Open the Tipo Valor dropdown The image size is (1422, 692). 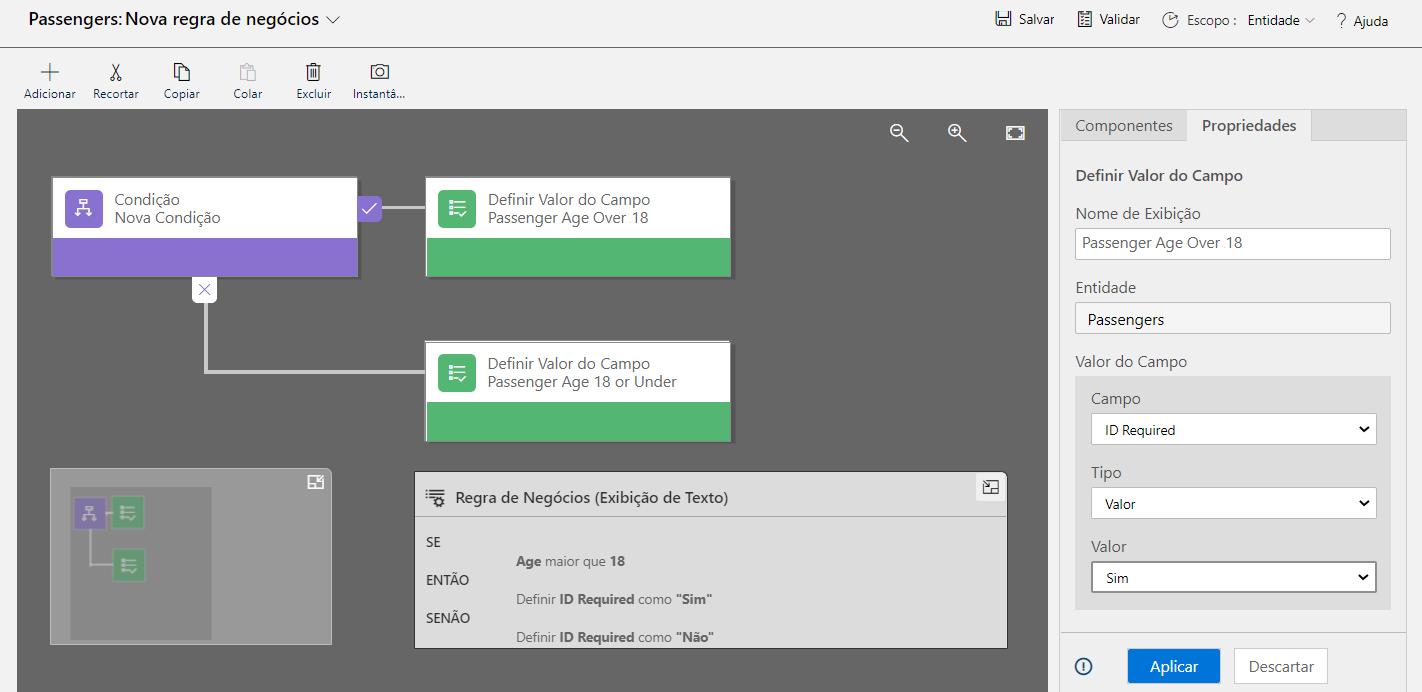pos(1233,503)
